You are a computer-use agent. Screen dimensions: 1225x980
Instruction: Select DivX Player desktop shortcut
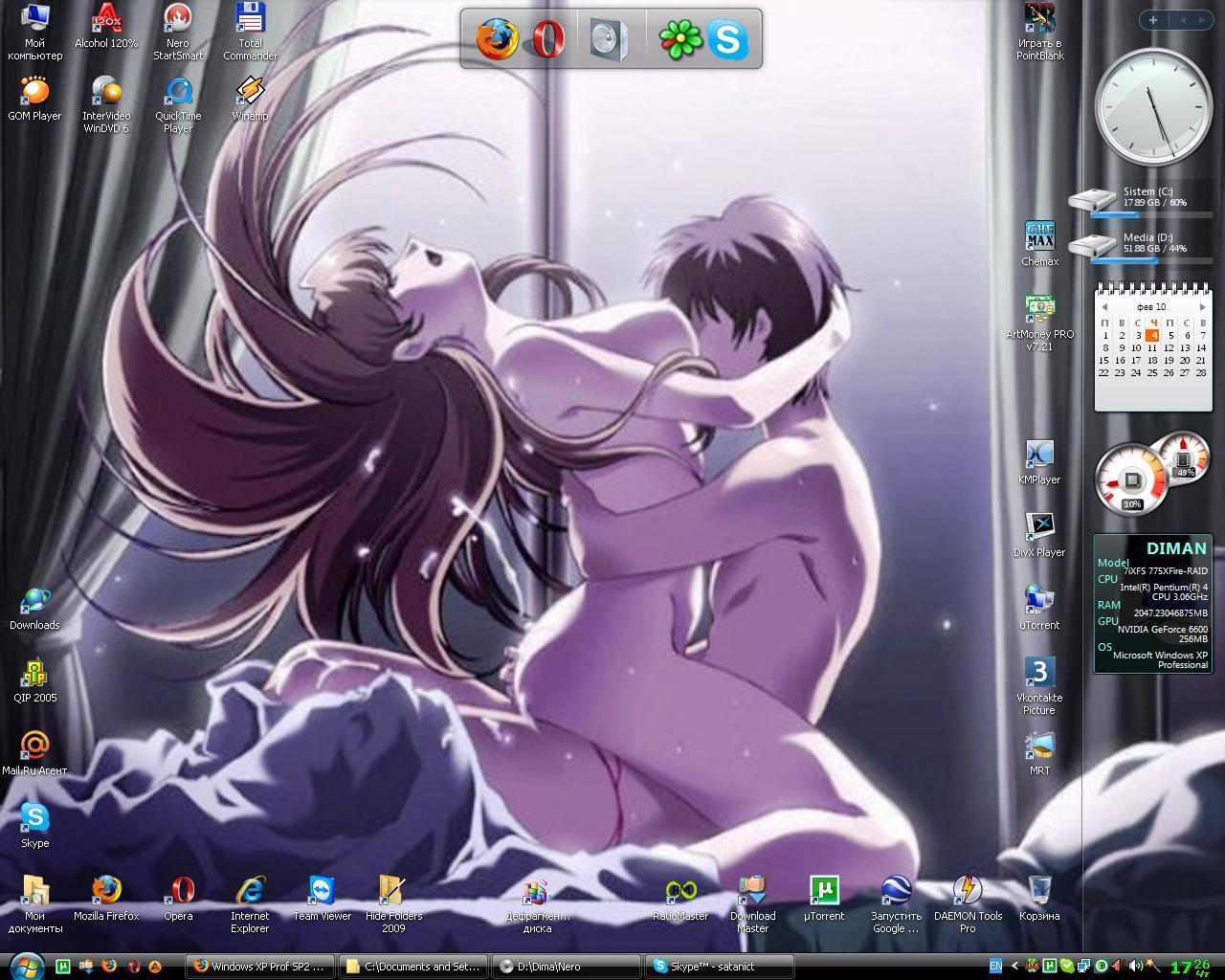pyautogui.click(x=1039, y=535)
